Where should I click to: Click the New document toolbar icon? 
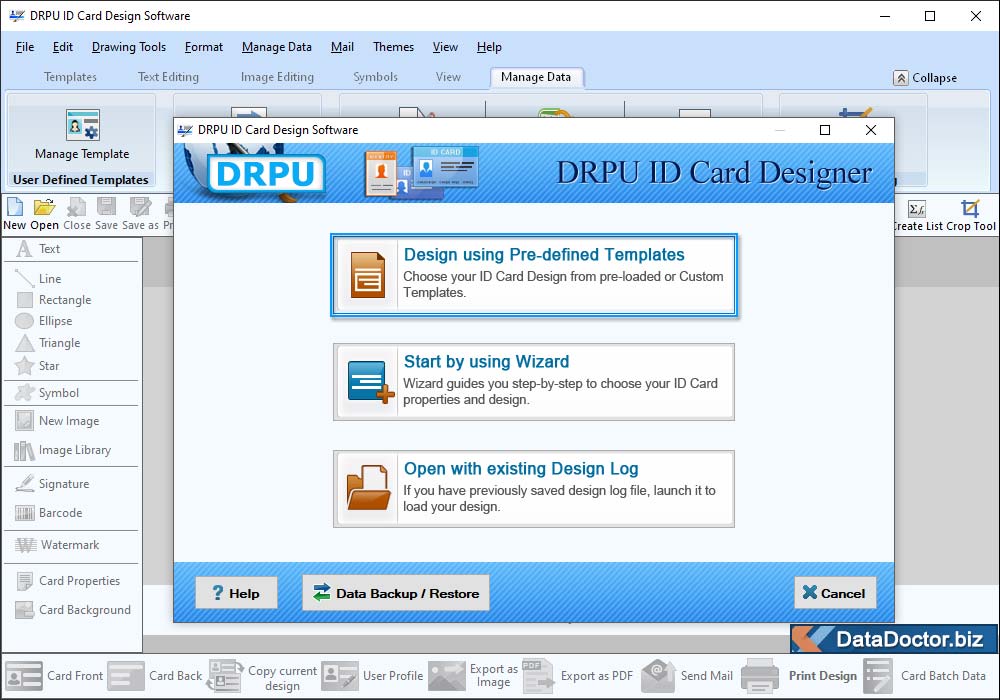click(15, 214)
